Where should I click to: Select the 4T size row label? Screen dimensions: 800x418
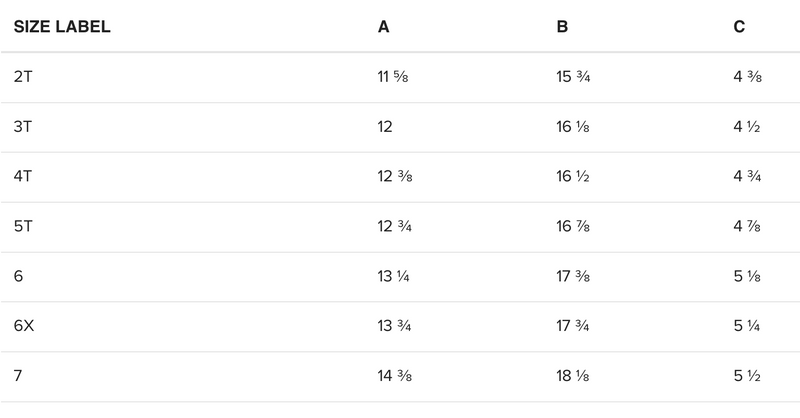pos(24,177)
